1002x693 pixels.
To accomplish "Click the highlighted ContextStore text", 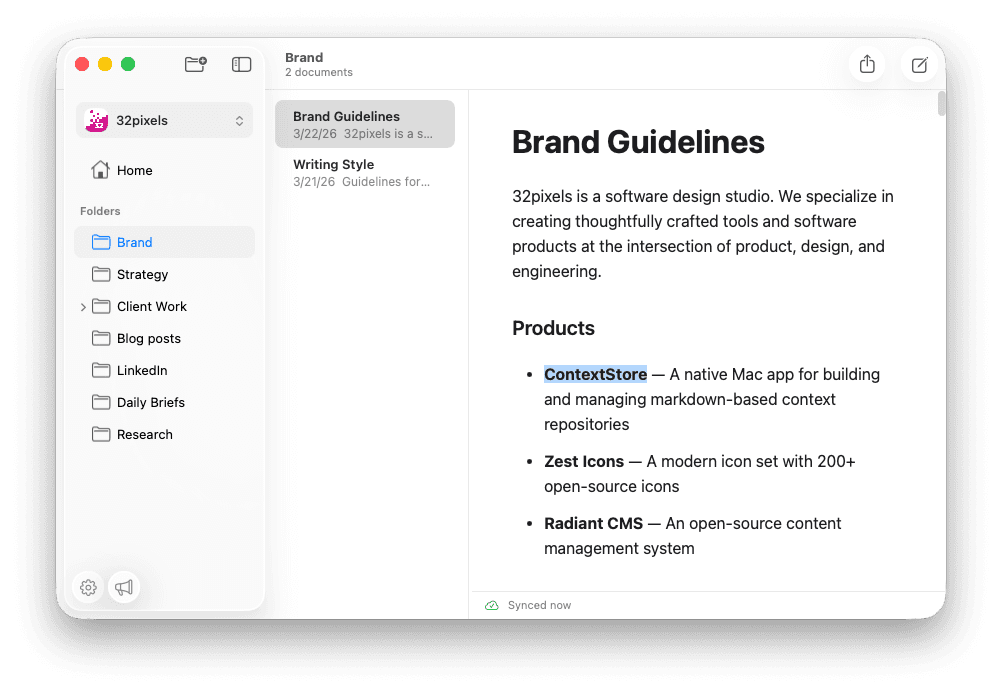I will coord(595,374).
